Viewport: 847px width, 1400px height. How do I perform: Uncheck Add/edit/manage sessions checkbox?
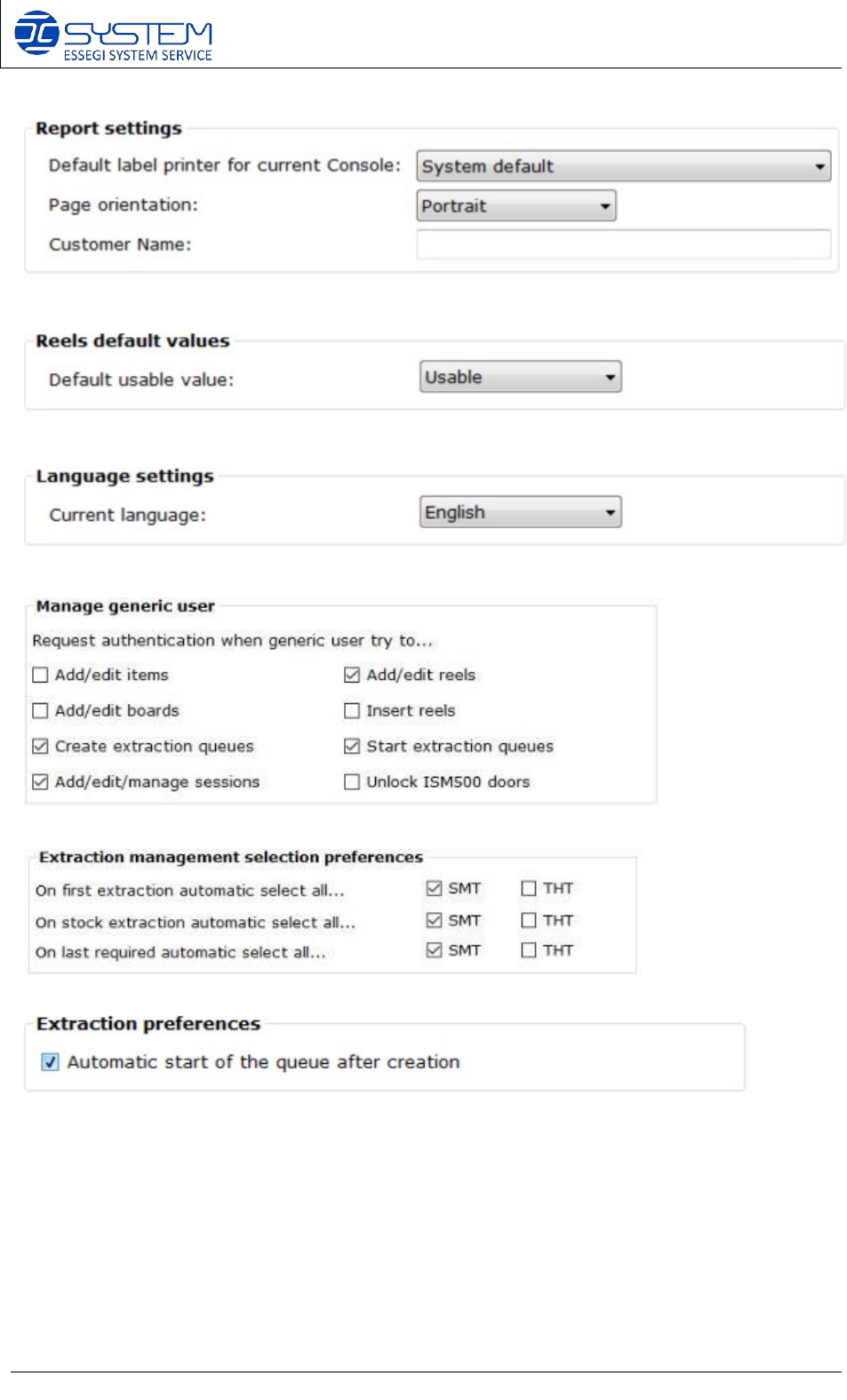pyautogui.click(x=40, y=782)
